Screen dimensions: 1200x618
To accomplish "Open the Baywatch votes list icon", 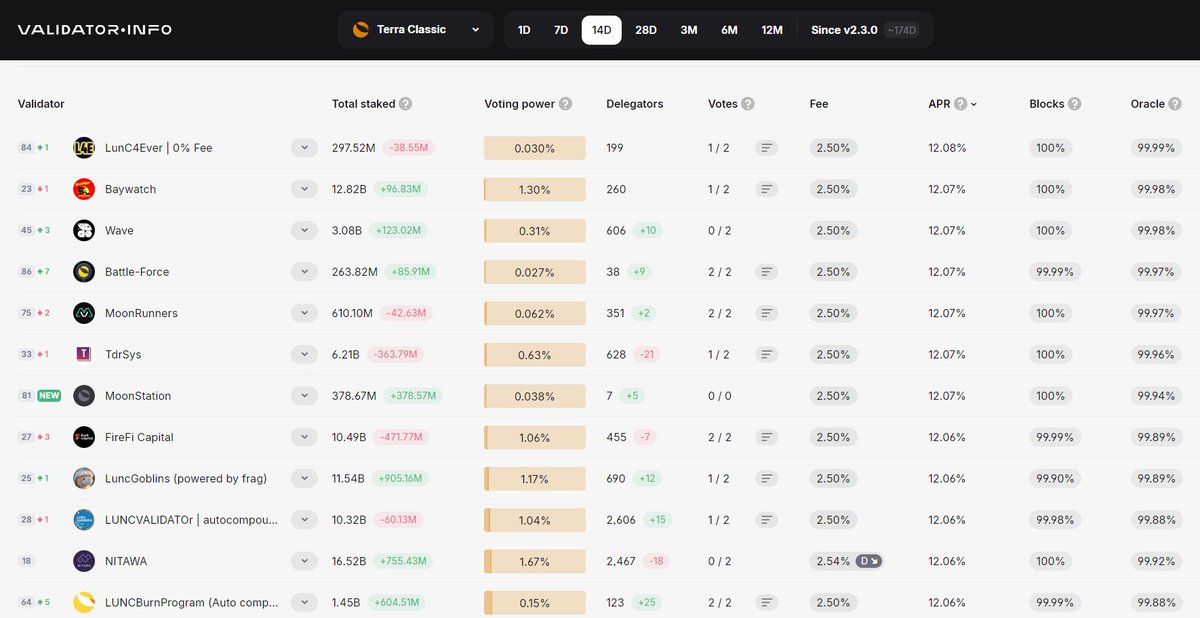I will tap(767, 189).
